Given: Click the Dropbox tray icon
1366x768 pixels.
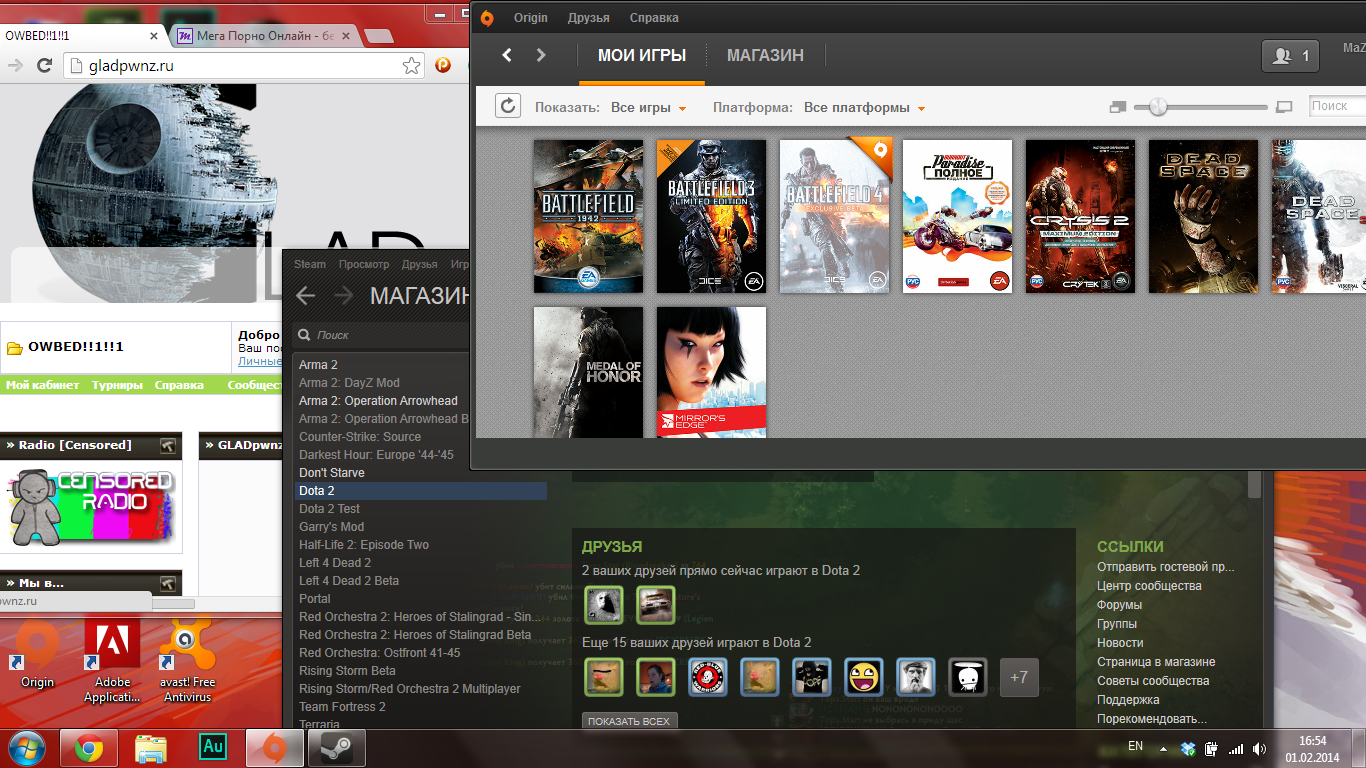Looking at the screenshot, I should [1188, 748].
